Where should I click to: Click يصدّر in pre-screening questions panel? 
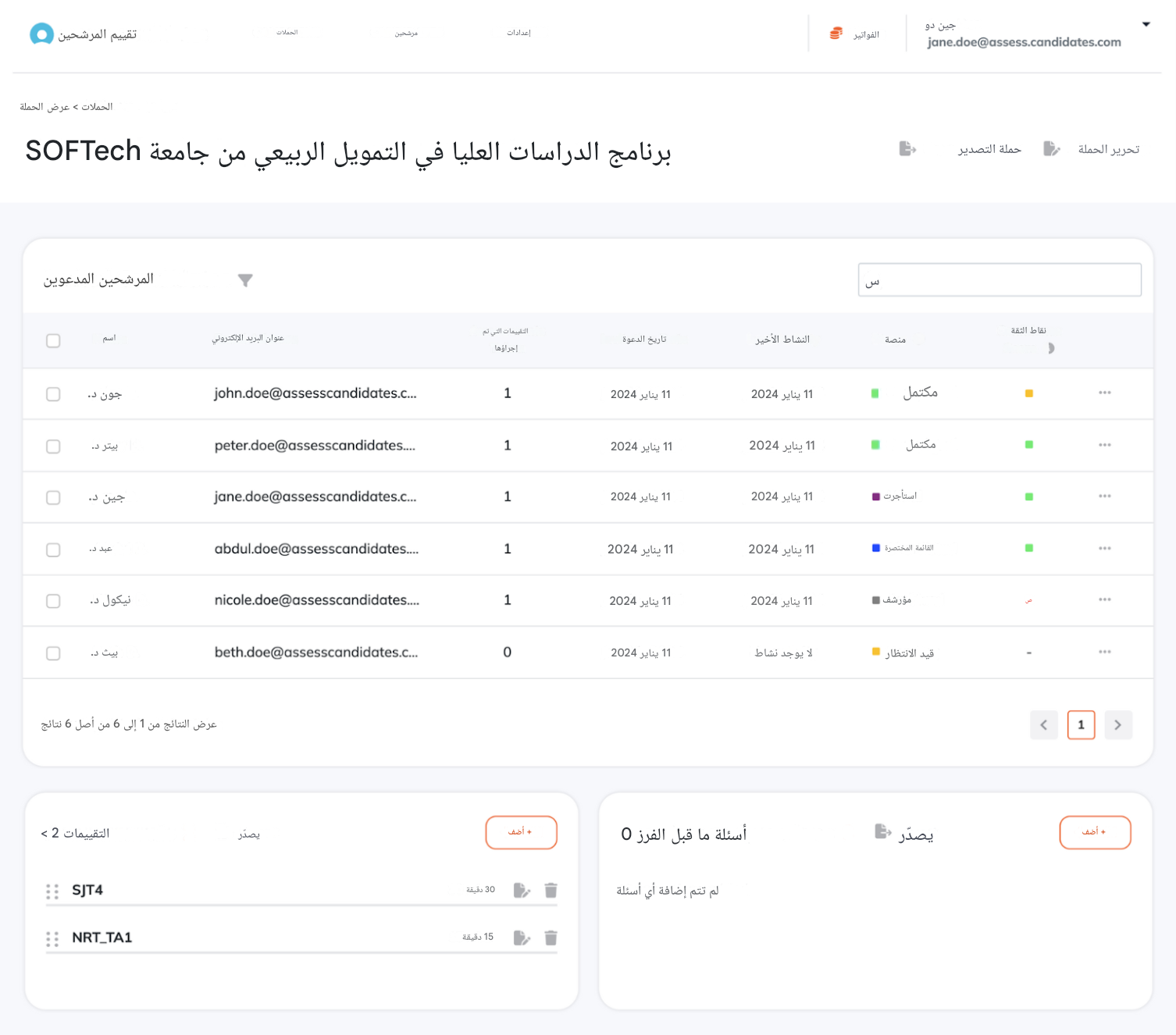(x=916, y=835)
